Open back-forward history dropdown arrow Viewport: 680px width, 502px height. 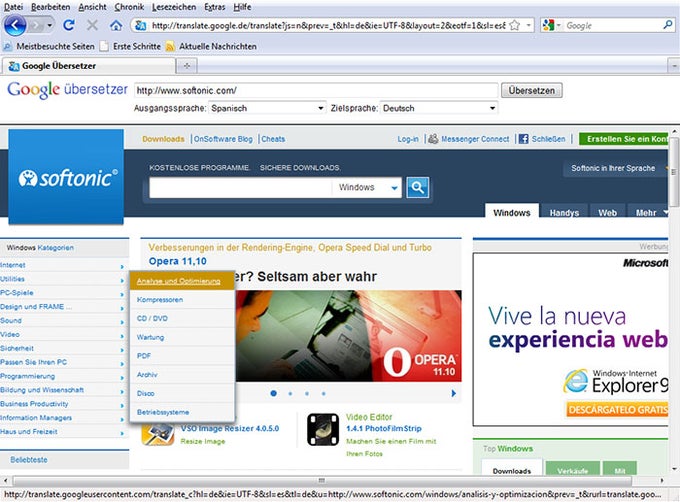coord(50,26)
